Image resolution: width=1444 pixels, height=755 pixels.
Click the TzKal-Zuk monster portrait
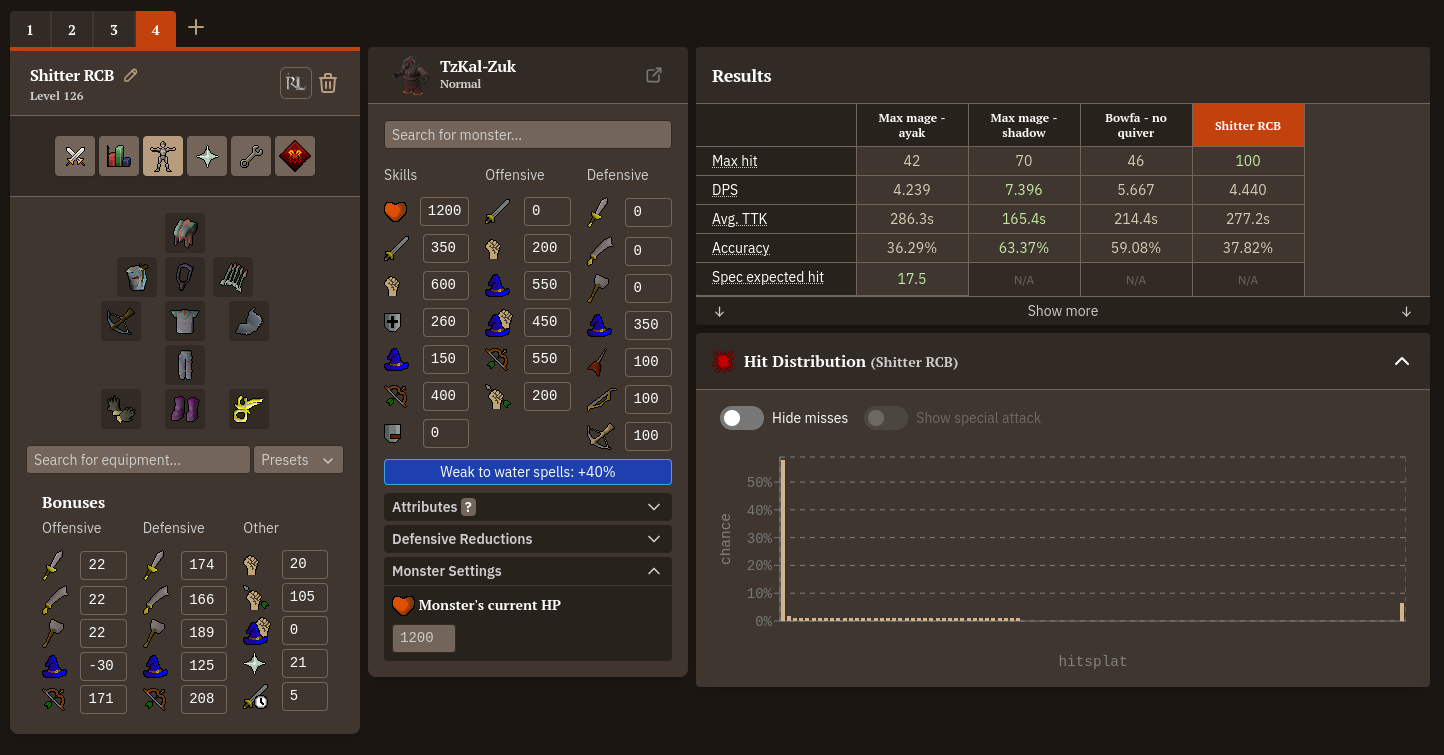(x=409, y=75)
